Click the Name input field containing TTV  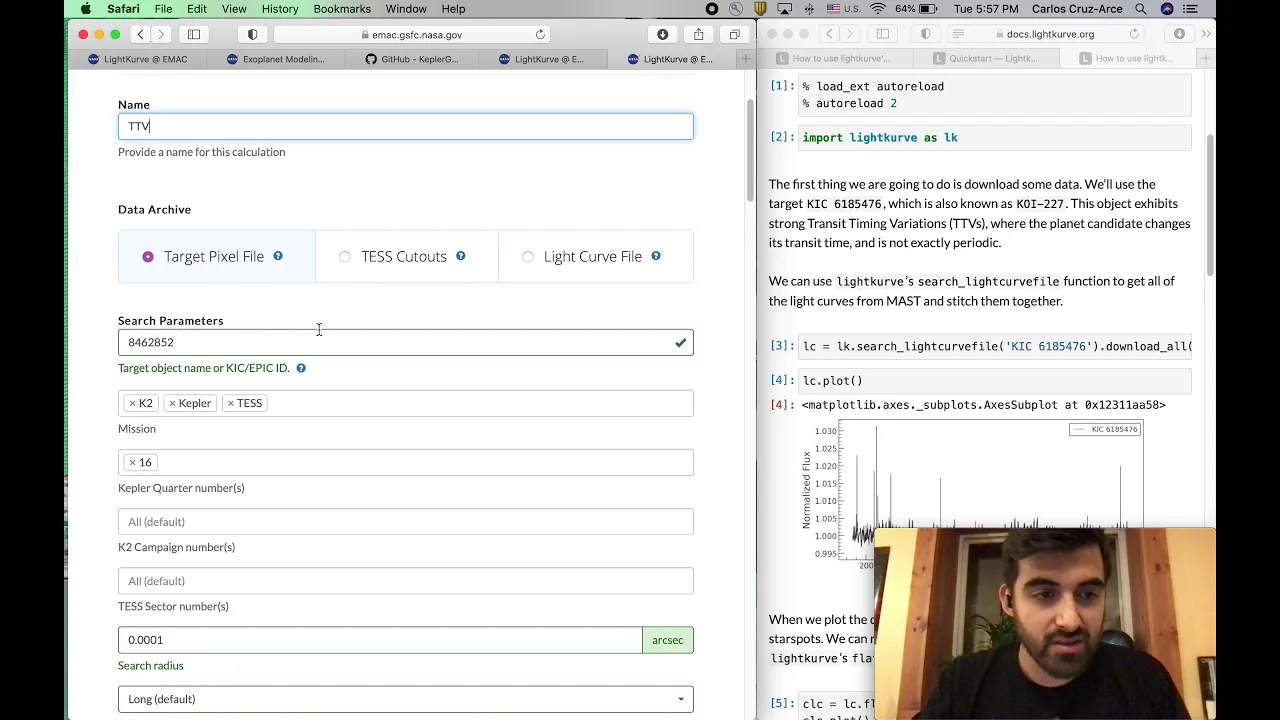(405, 126)
